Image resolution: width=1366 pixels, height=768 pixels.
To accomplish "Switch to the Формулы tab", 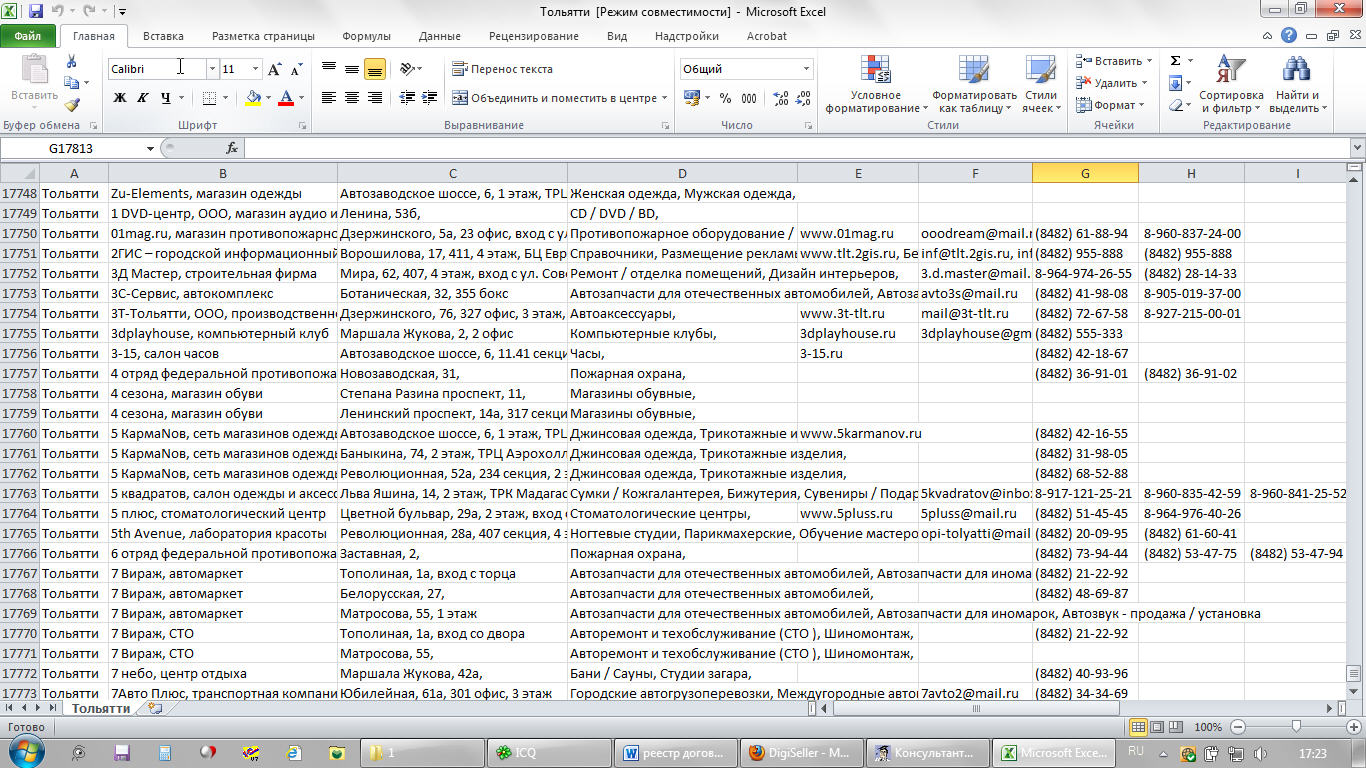I will tap(366, 36).
